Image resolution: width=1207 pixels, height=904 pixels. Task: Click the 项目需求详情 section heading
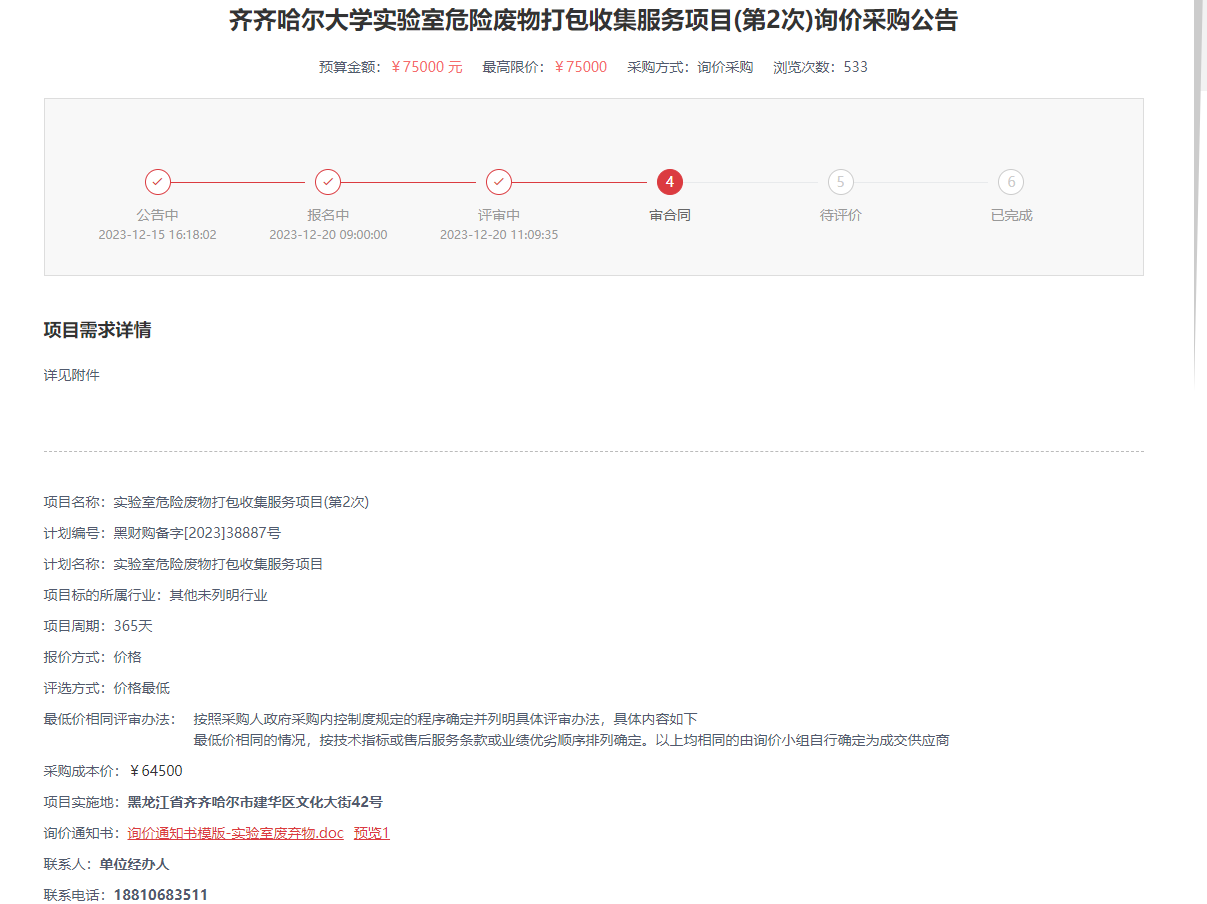[98, 330]
